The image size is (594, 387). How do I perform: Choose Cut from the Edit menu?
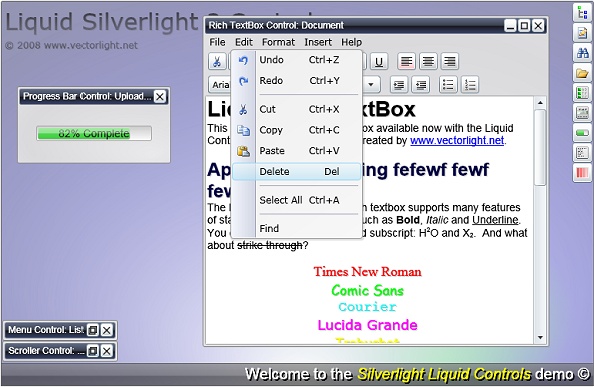(296, 109)
